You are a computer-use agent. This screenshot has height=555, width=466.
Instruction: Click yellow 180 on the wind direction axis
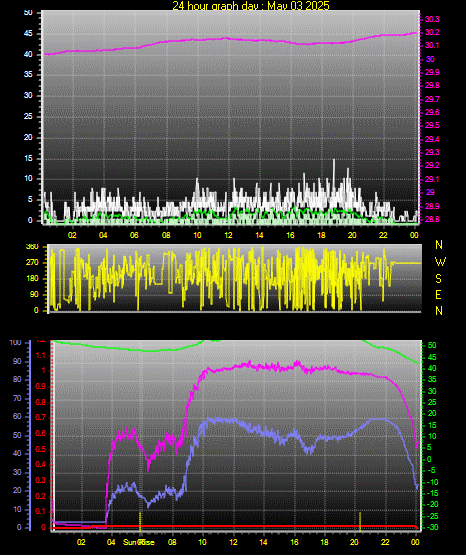(x=32, y=278)
